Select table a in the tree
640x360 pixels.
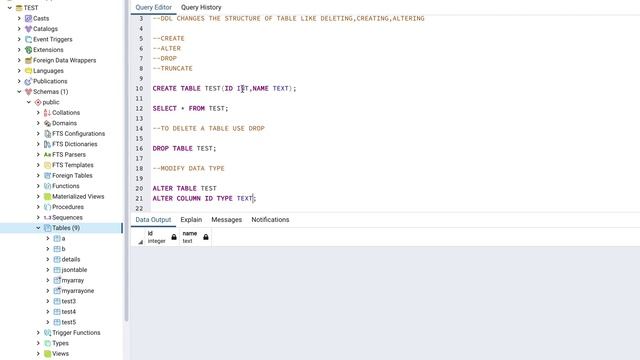coord(63,238)
